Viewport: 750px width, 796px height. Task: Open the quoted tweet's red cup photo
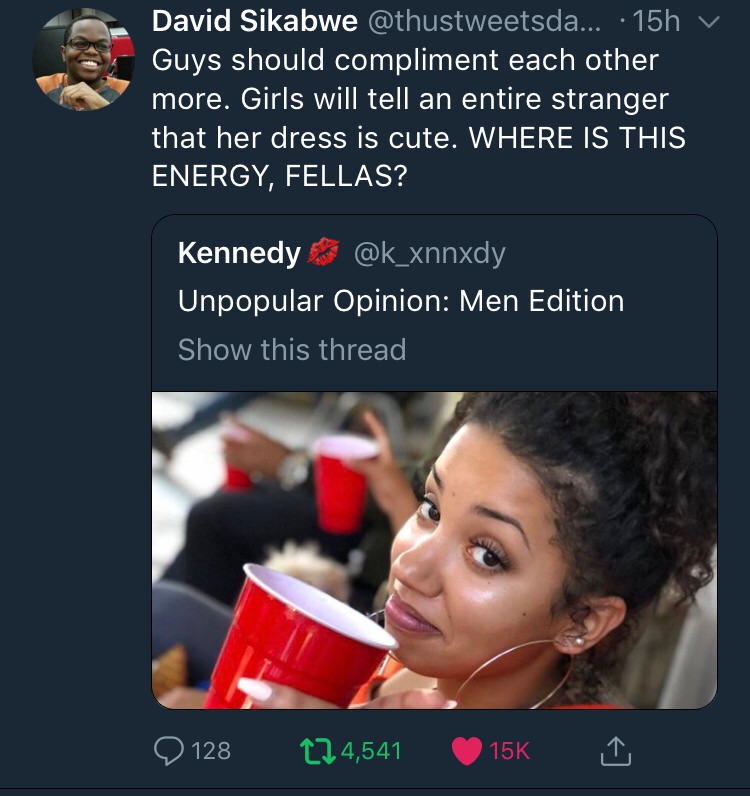coord(434,550)
